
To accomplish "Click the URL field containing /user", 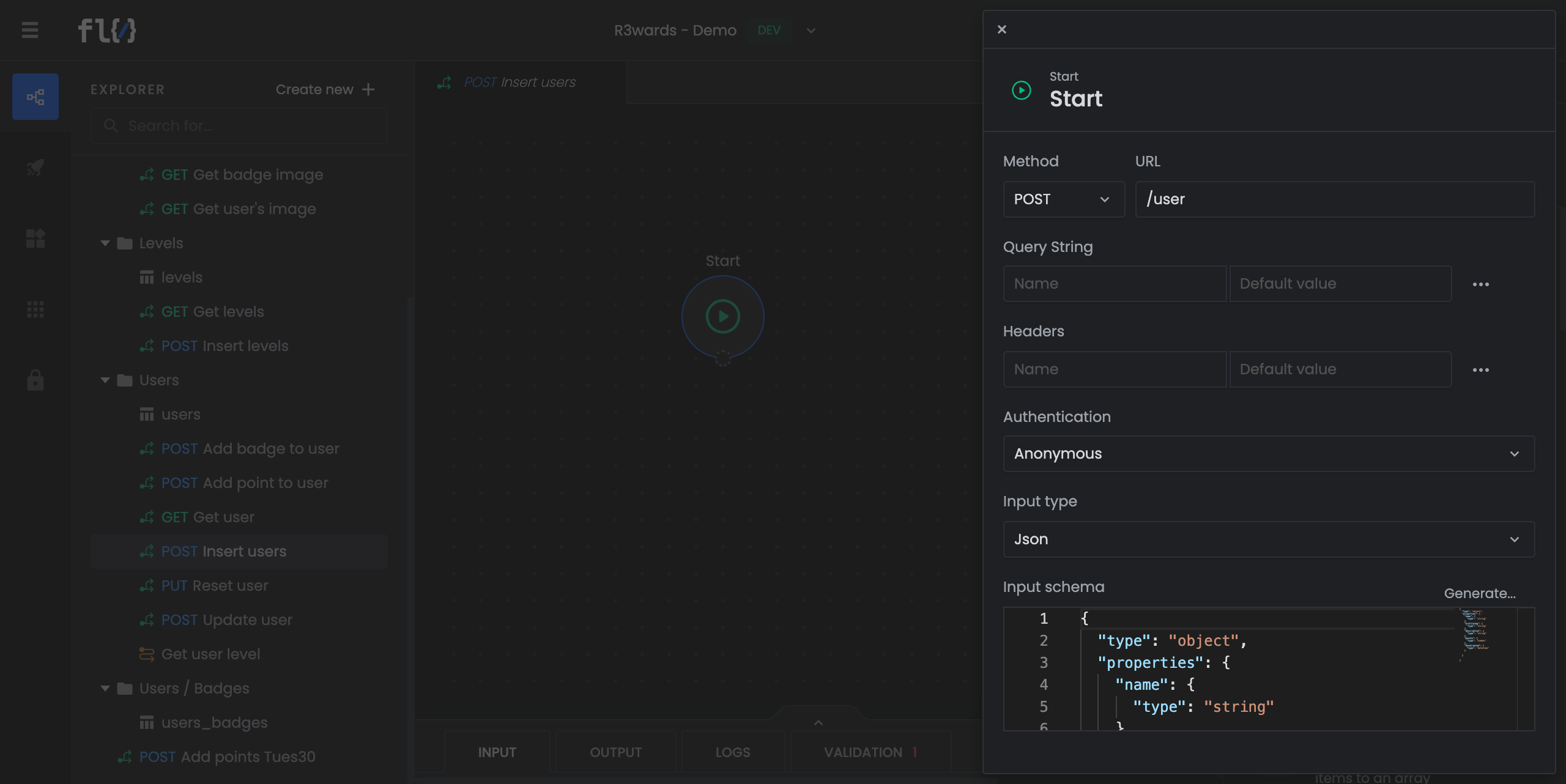I will pos(1335,199).
